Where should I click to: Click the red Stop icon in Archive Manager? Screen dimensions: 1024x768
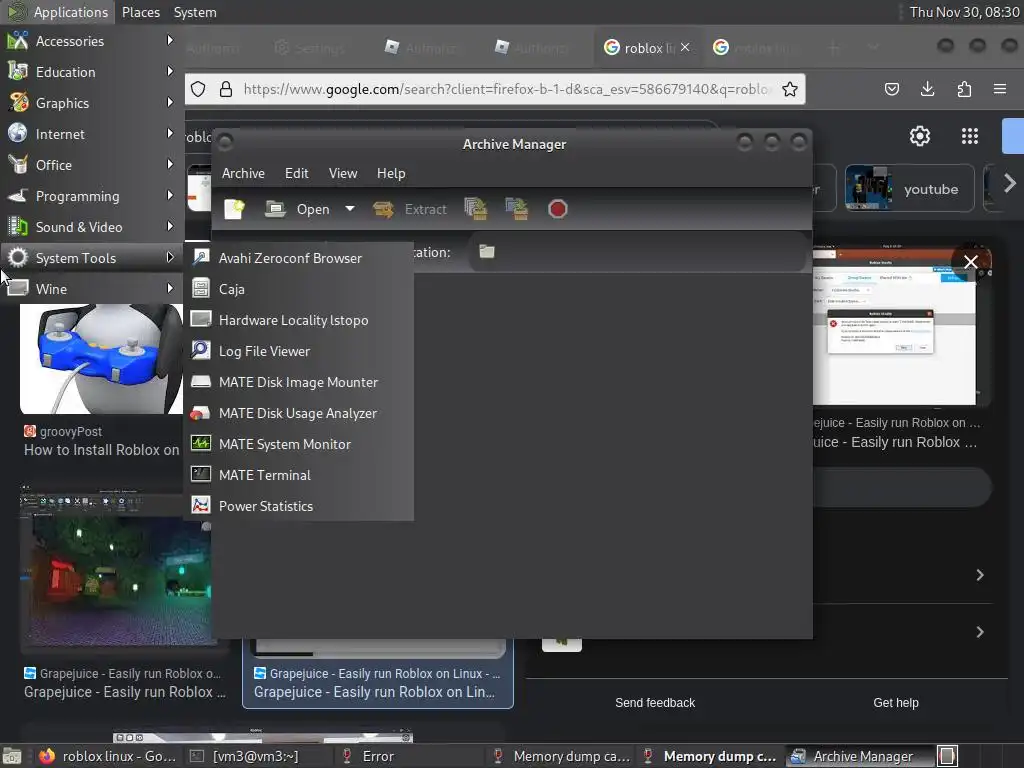[x=557, y=209]
